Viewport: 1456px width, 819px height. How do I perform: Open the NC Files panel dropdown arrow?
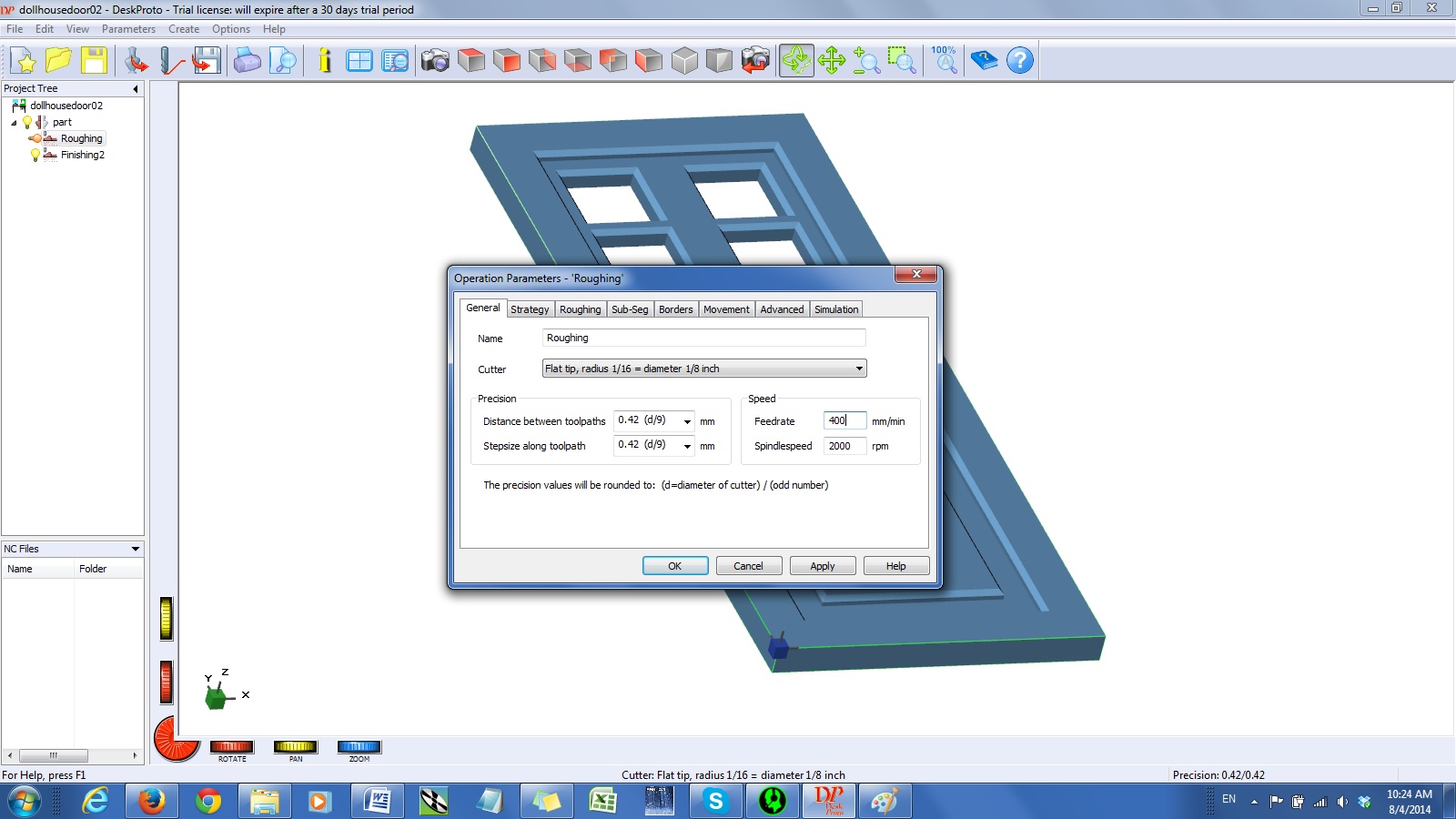click(x=136, y=549)
